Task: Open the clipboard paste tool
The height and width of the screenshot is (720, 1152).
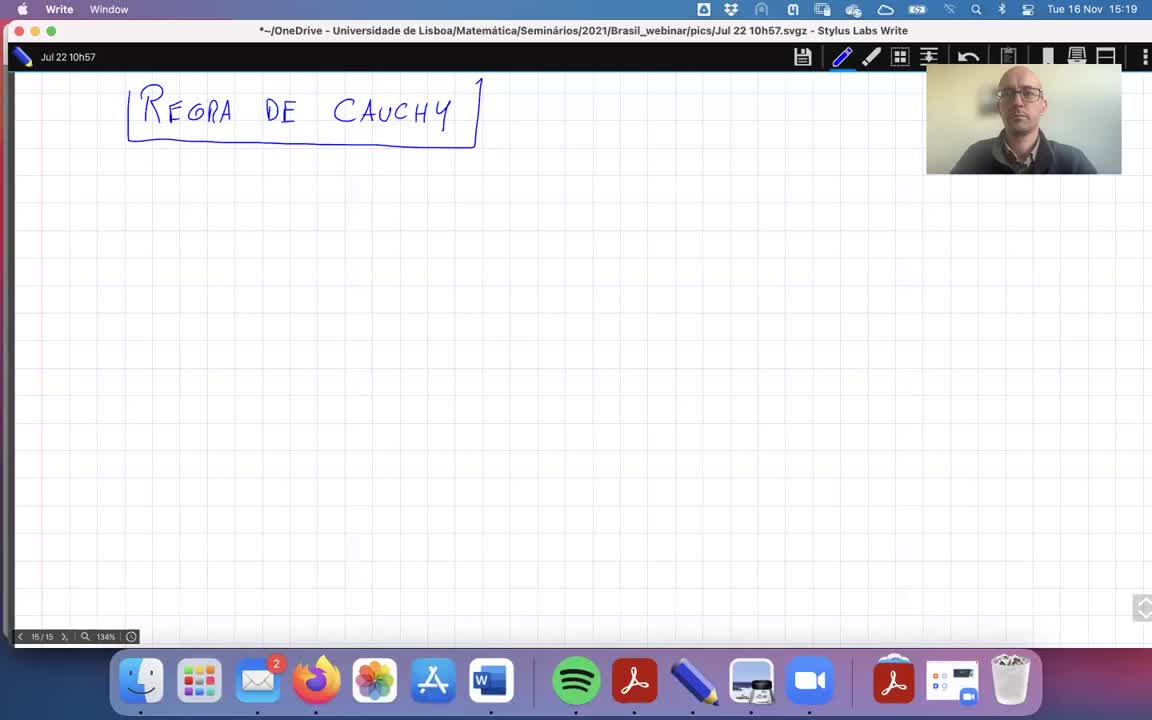Action: (1008, 56)
